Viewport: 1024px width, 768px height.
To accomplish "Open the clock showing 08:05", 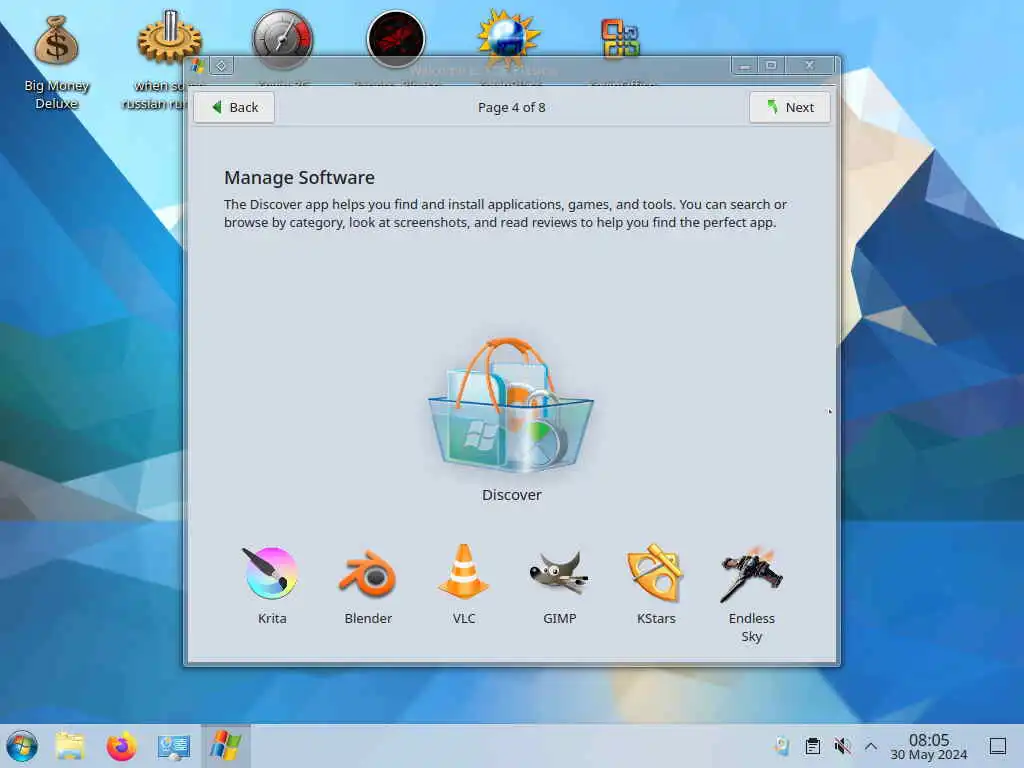I will 929,746.
